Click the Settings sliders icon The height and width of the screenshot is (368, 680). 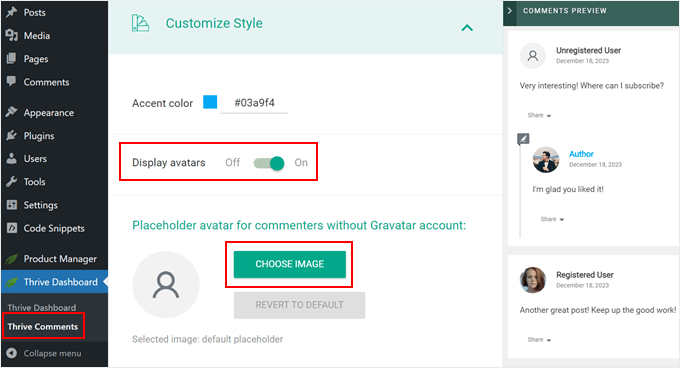tap(12, 205)
